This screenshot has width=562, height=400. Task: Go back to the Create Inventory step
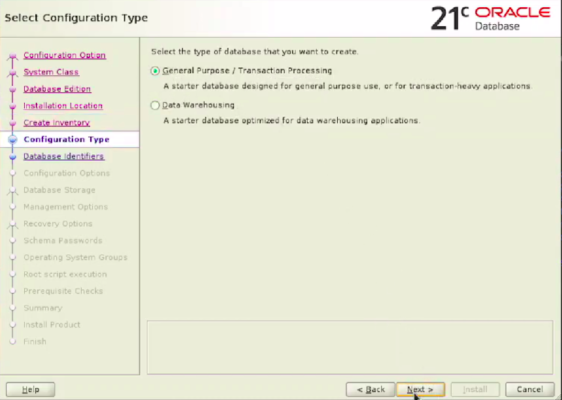pos(57,123)
